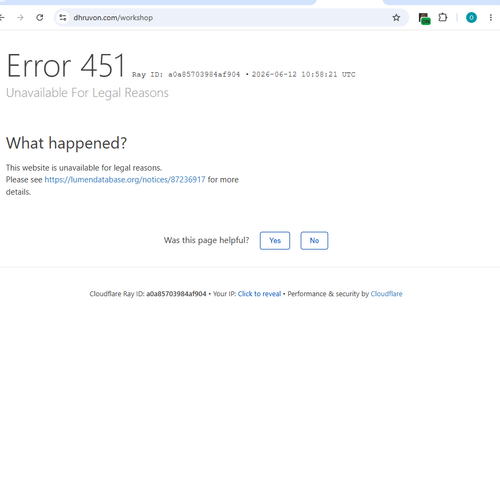Answer Yes to the page helpful question

tap(275, 240)
